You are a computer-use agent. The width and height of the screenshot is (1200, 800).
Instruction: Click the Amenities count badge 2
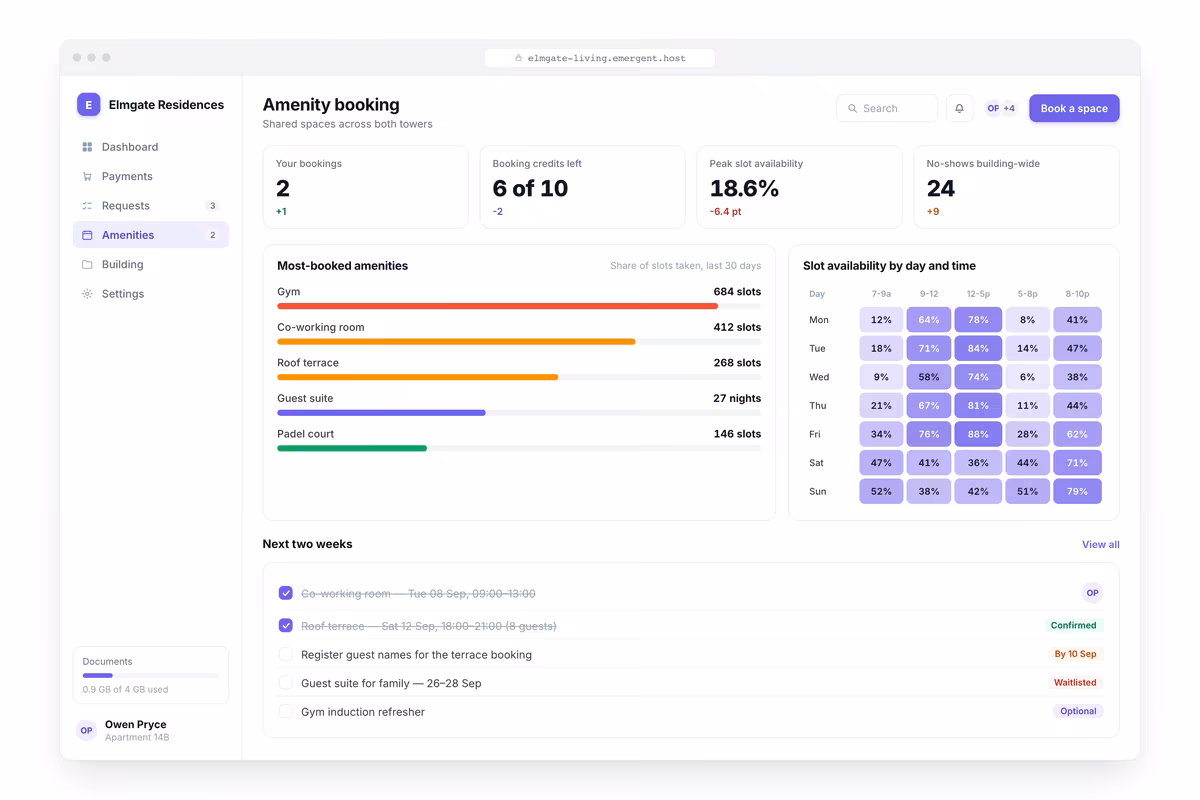point(212,235)
